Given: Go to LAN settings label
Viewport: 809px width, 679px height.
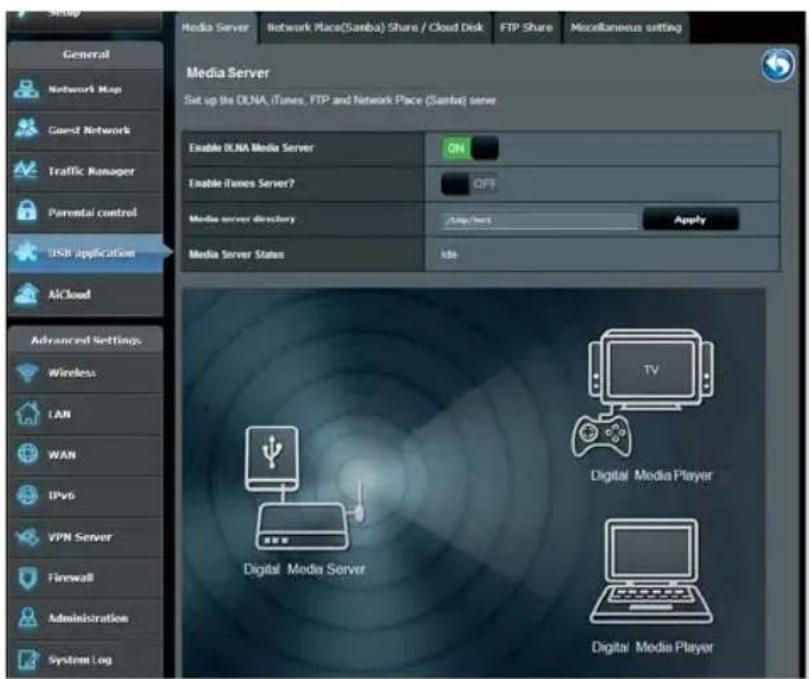Looking at the screenshot, I should point(59,414).
